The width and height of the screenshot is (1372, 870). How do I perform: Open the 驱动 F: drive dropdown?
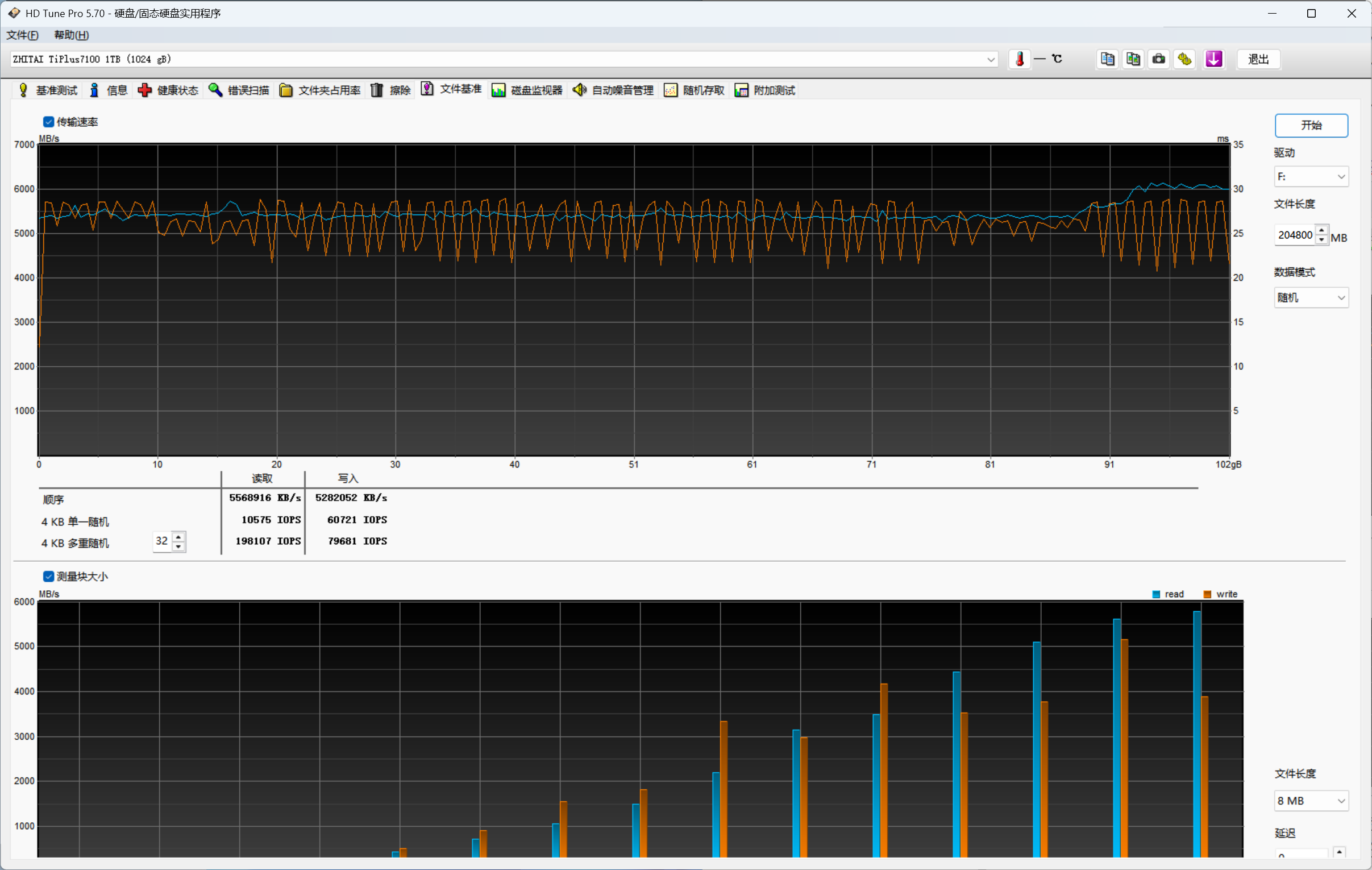coord(1311,177)
